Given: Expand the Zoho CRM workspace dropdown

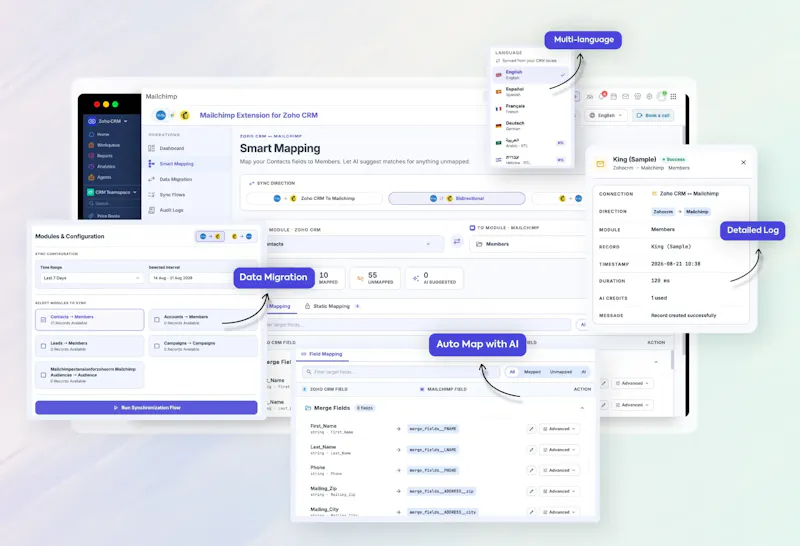Looking at the screenshot, I should click(x=108, y=121).
